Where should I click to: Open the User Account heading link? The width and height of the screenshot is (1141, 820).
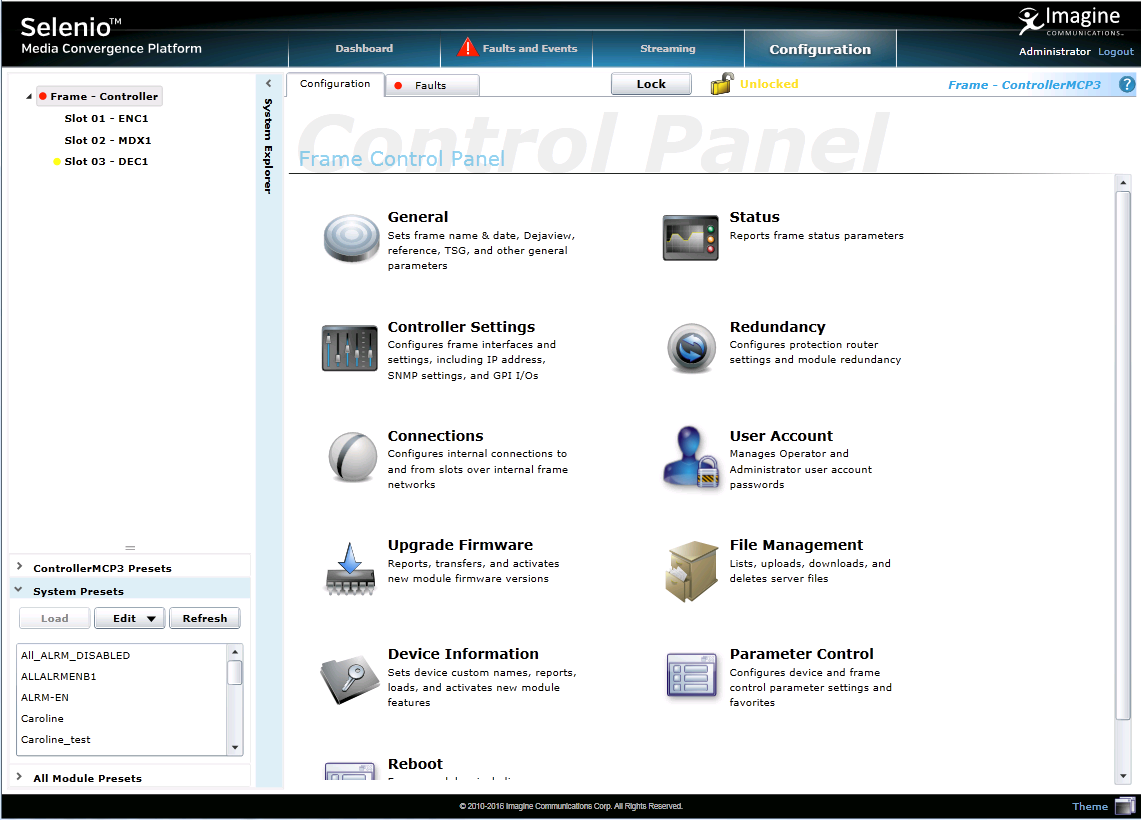point(782,436)
